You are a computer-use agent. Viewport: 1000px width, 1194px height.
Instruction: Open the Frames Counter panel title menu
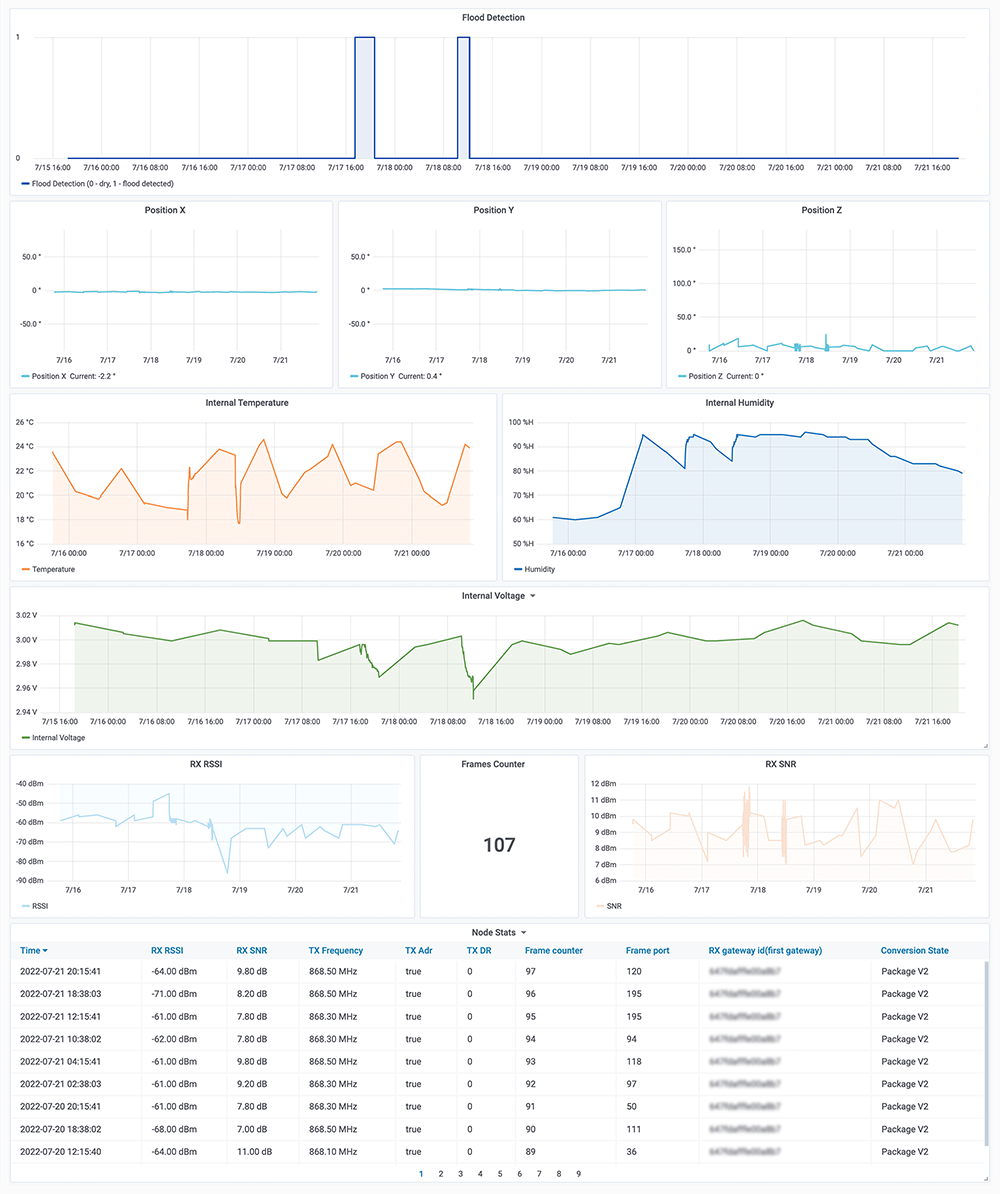pos(493,764)
